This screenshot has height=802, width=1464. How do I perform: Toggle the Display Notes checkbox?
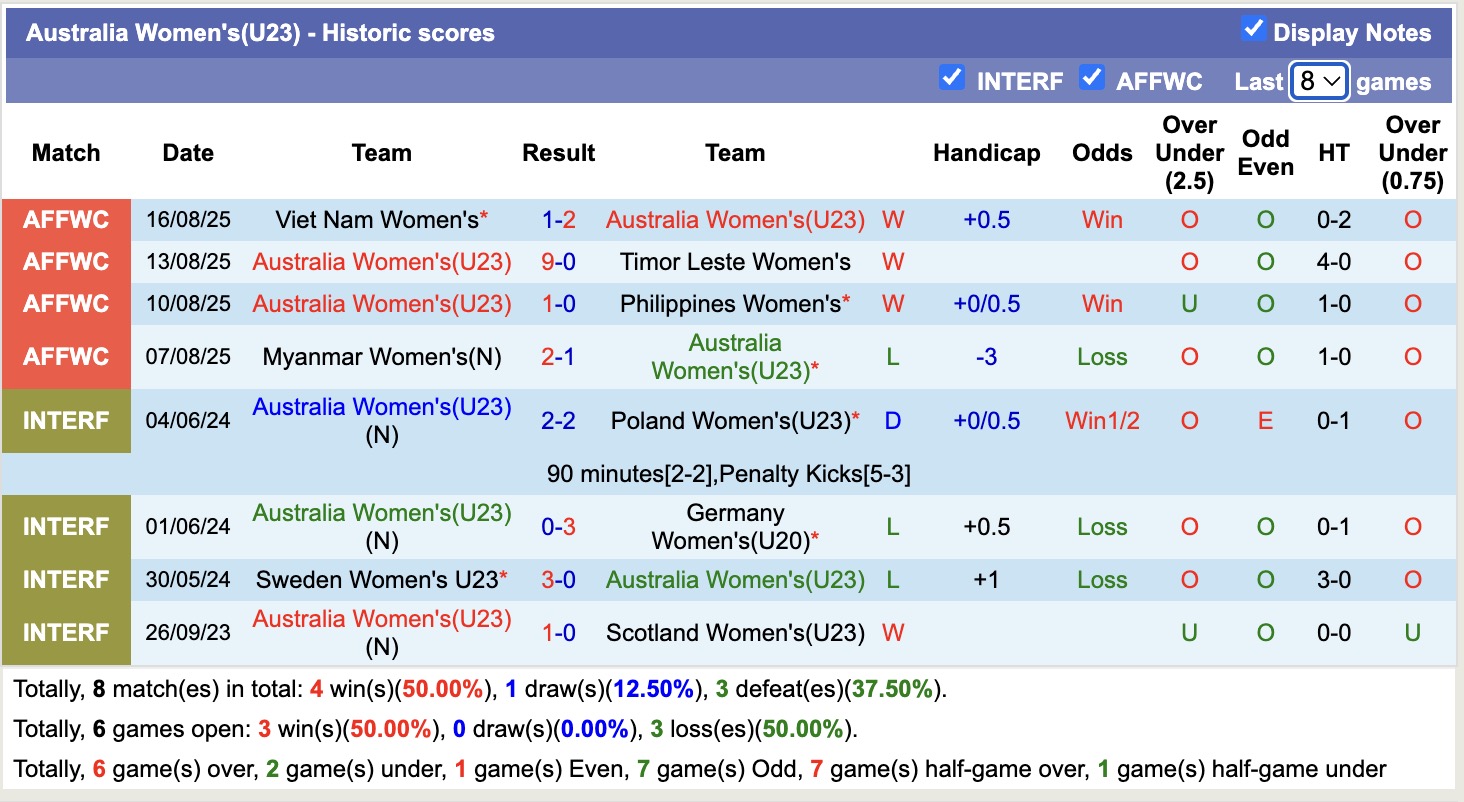click(x=1253, y=29)
